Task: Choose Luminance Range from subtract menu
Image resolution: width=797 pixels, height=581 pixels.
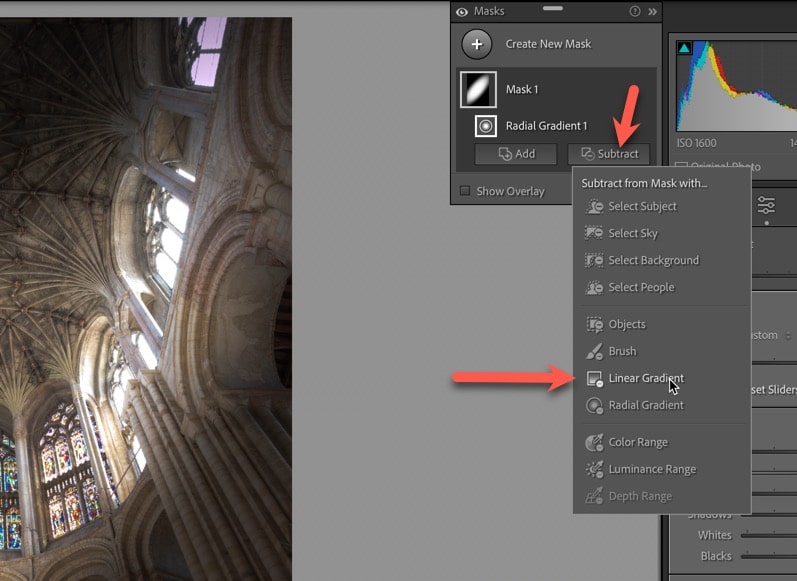Action: [x=662, y=469]
